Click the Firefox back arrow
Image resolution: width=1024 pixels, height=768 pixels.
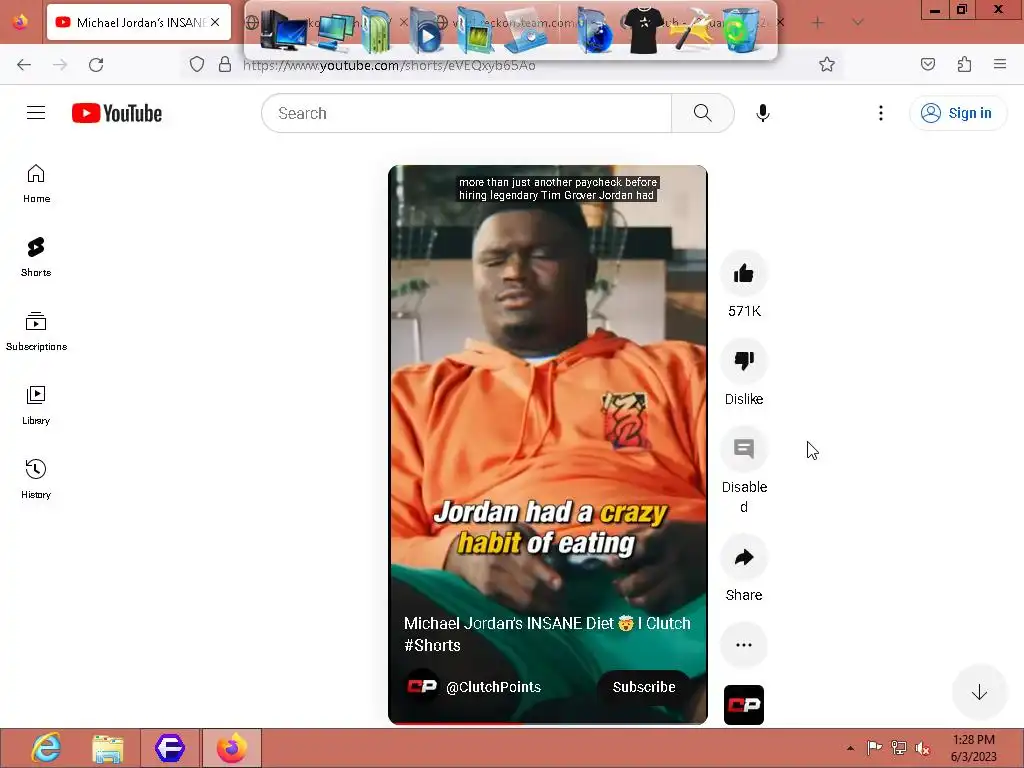[x=24, y=65]
